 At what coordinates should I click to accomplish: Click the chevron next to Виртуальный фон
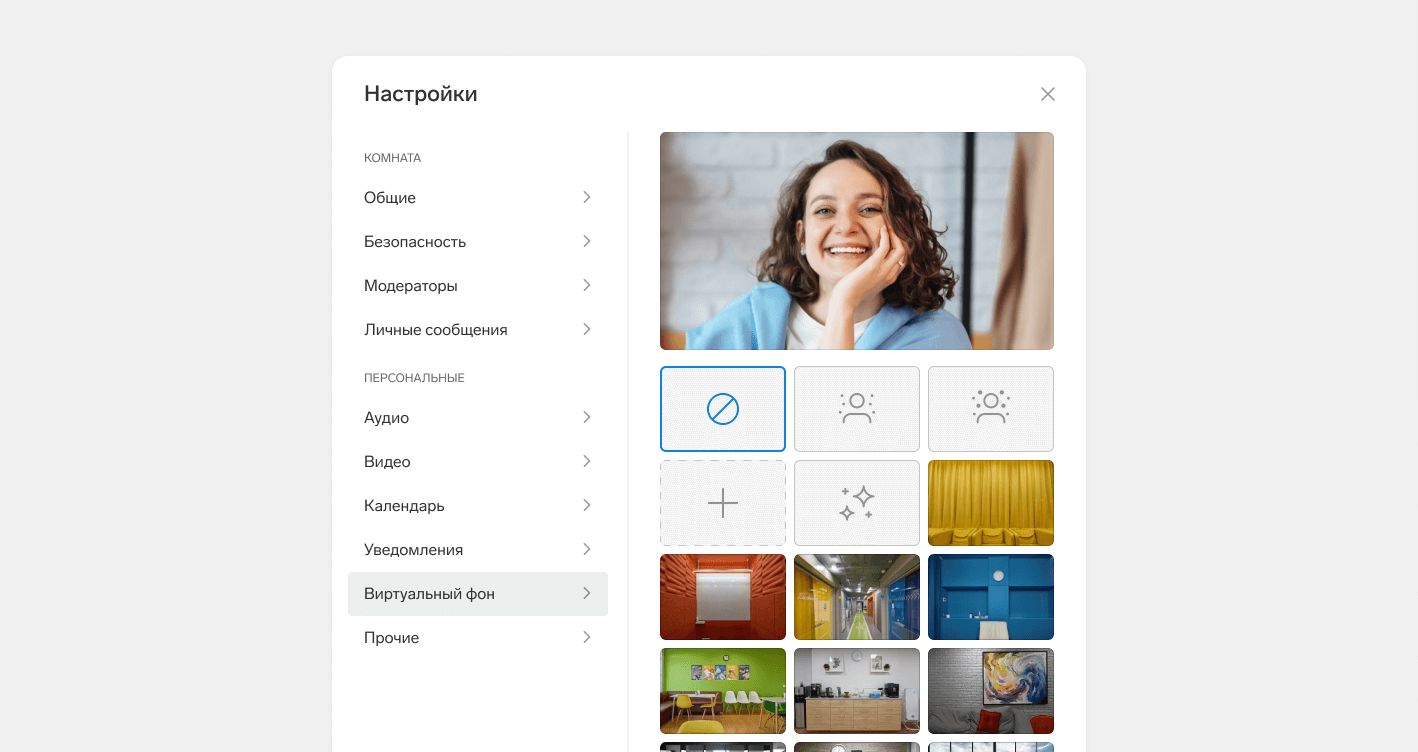coord(587,593)
